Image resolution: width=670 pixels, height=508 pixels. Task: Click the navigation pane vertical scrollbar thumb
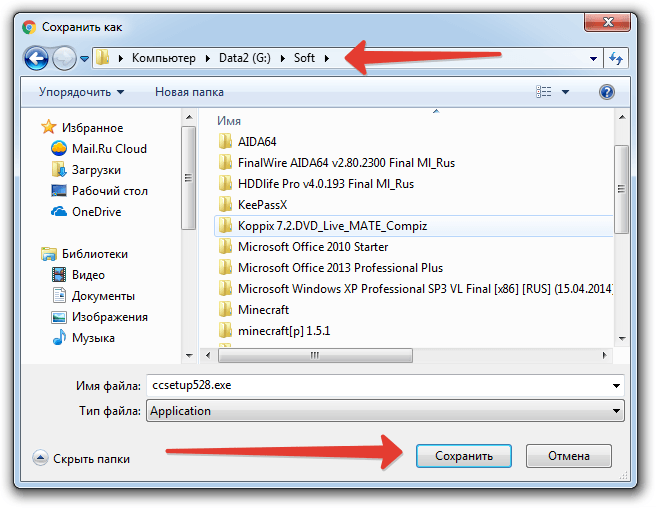pos(188,178)
